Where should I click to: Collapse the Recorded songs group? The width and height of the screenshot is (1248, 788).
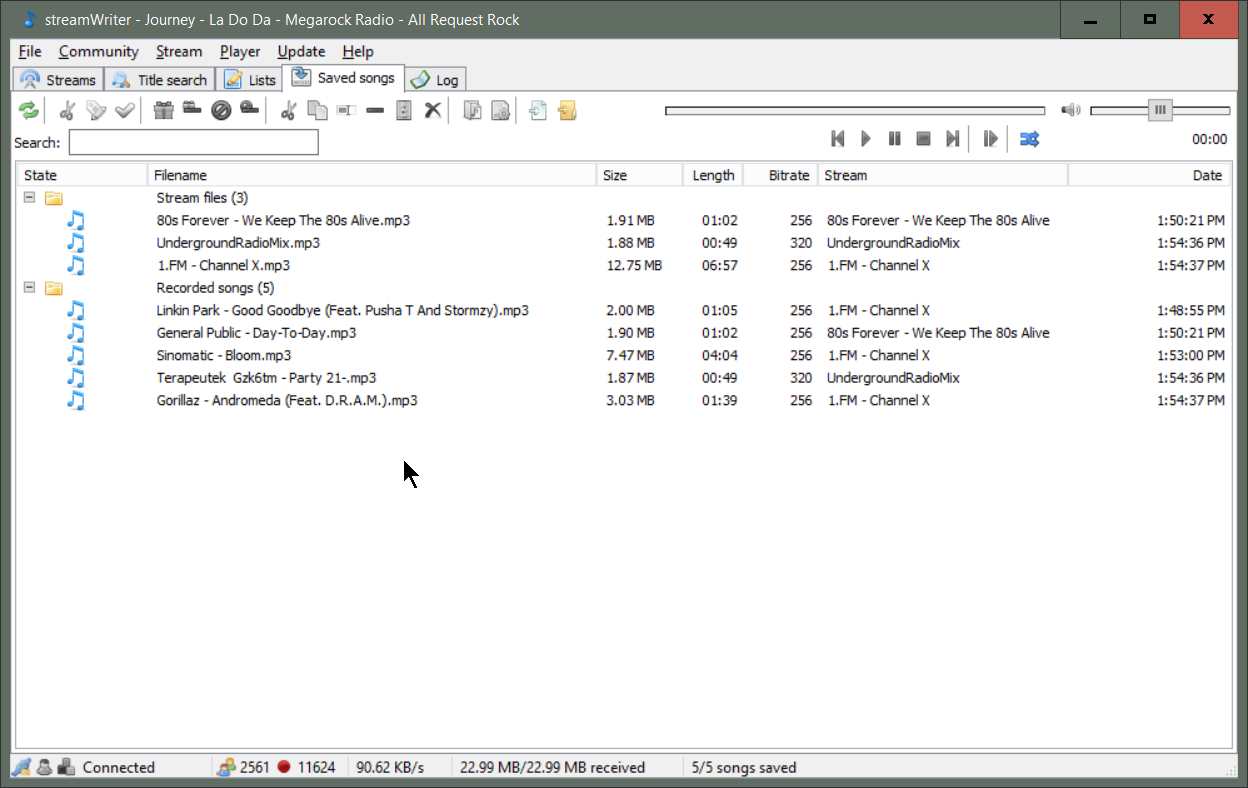click(x=29, y=288)
